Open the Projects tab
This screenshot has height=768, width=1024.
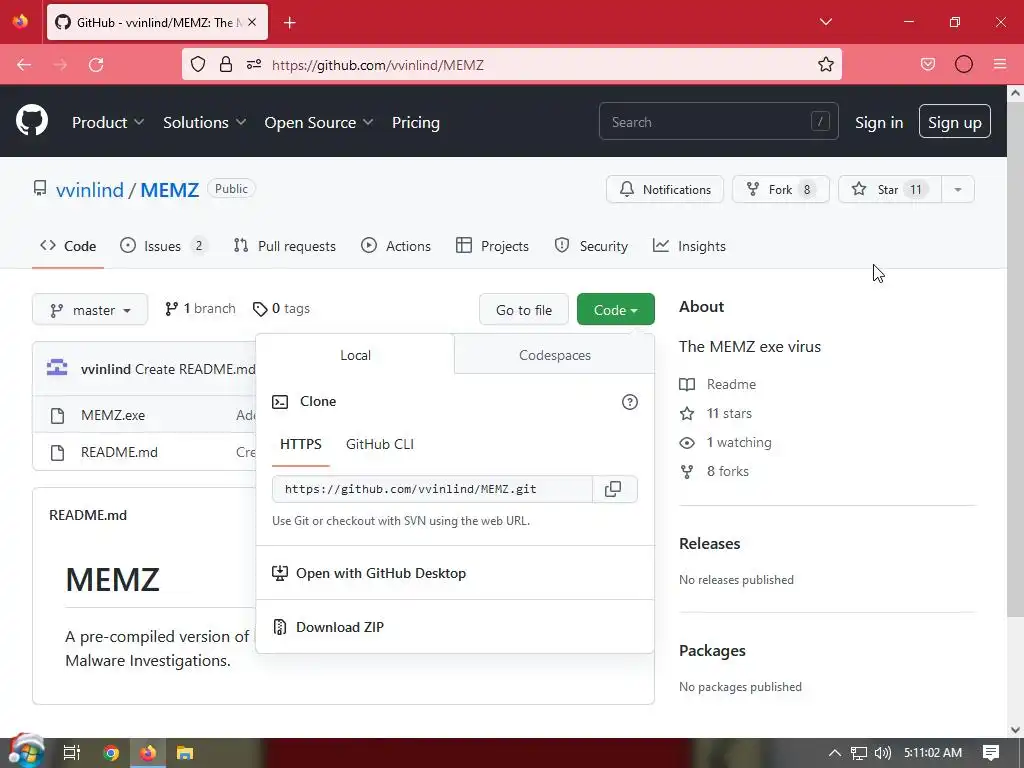(492, 246)
